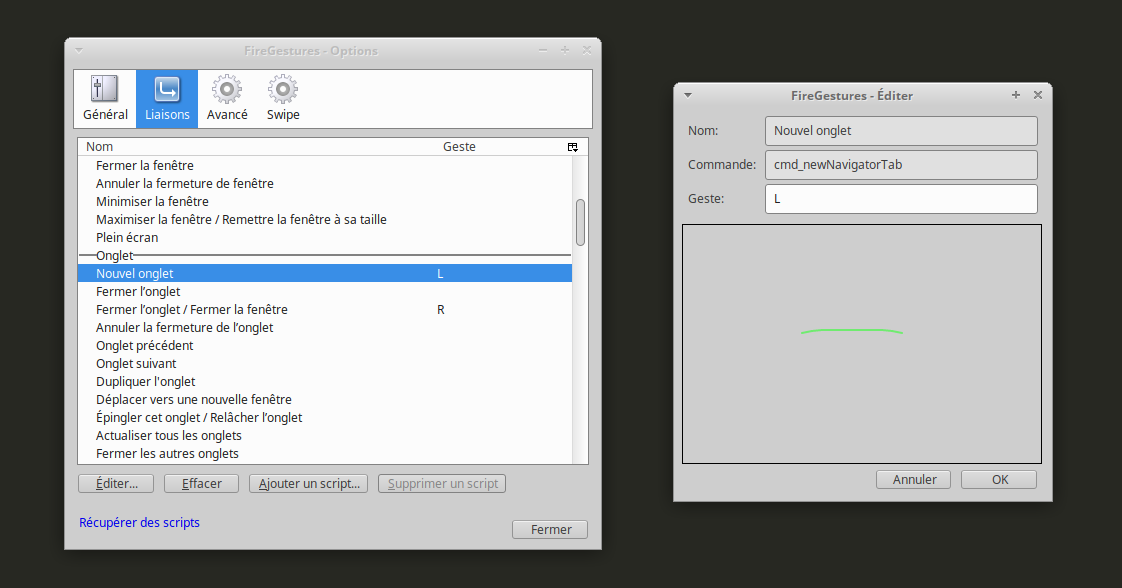Select 'Fermer l'onglet / Fermer la fenêtre' row

[x=325, y=310]
